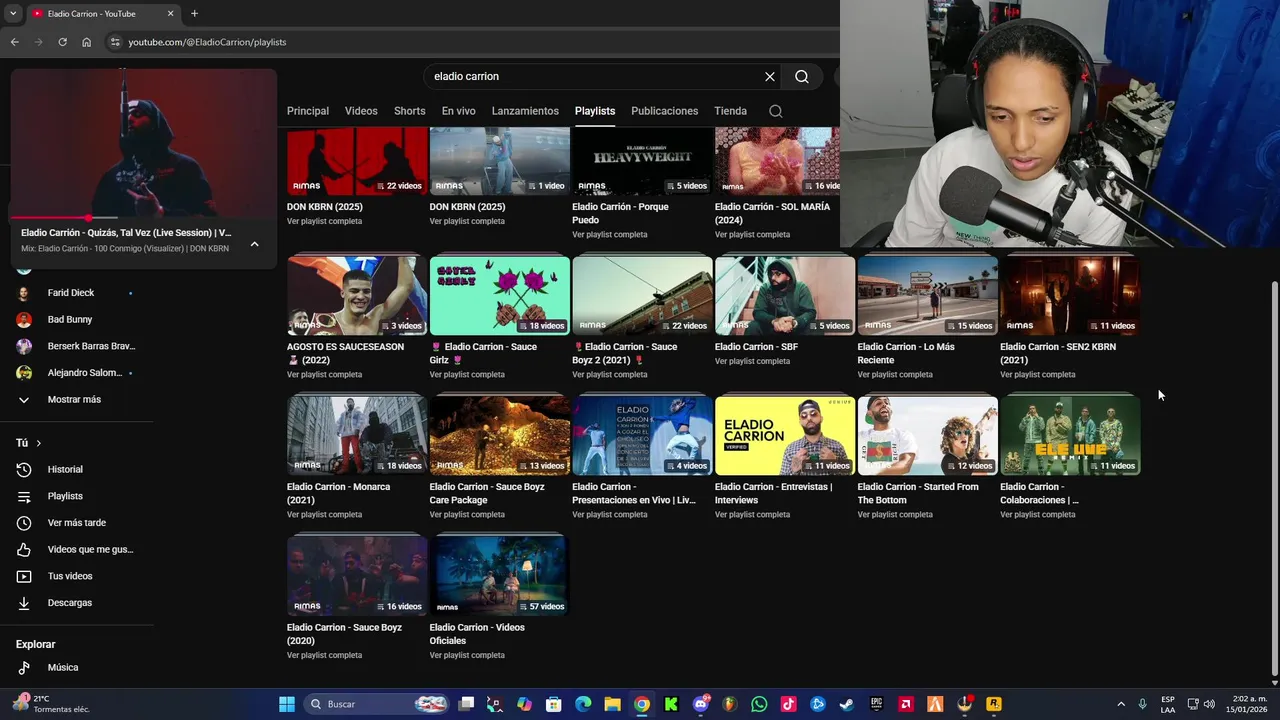Click Ver playlist completa under SOL MARÍA

coord(752,235)
